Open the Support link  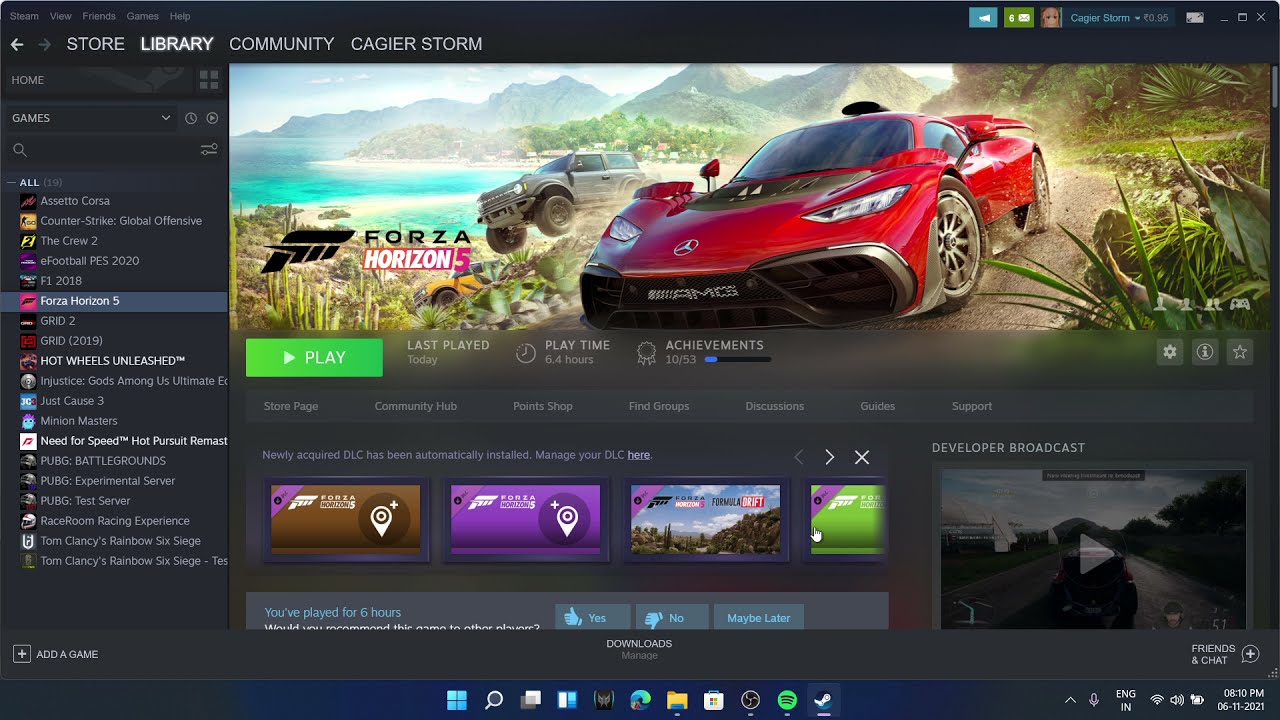pyautogui.click(x=972, y=406)
